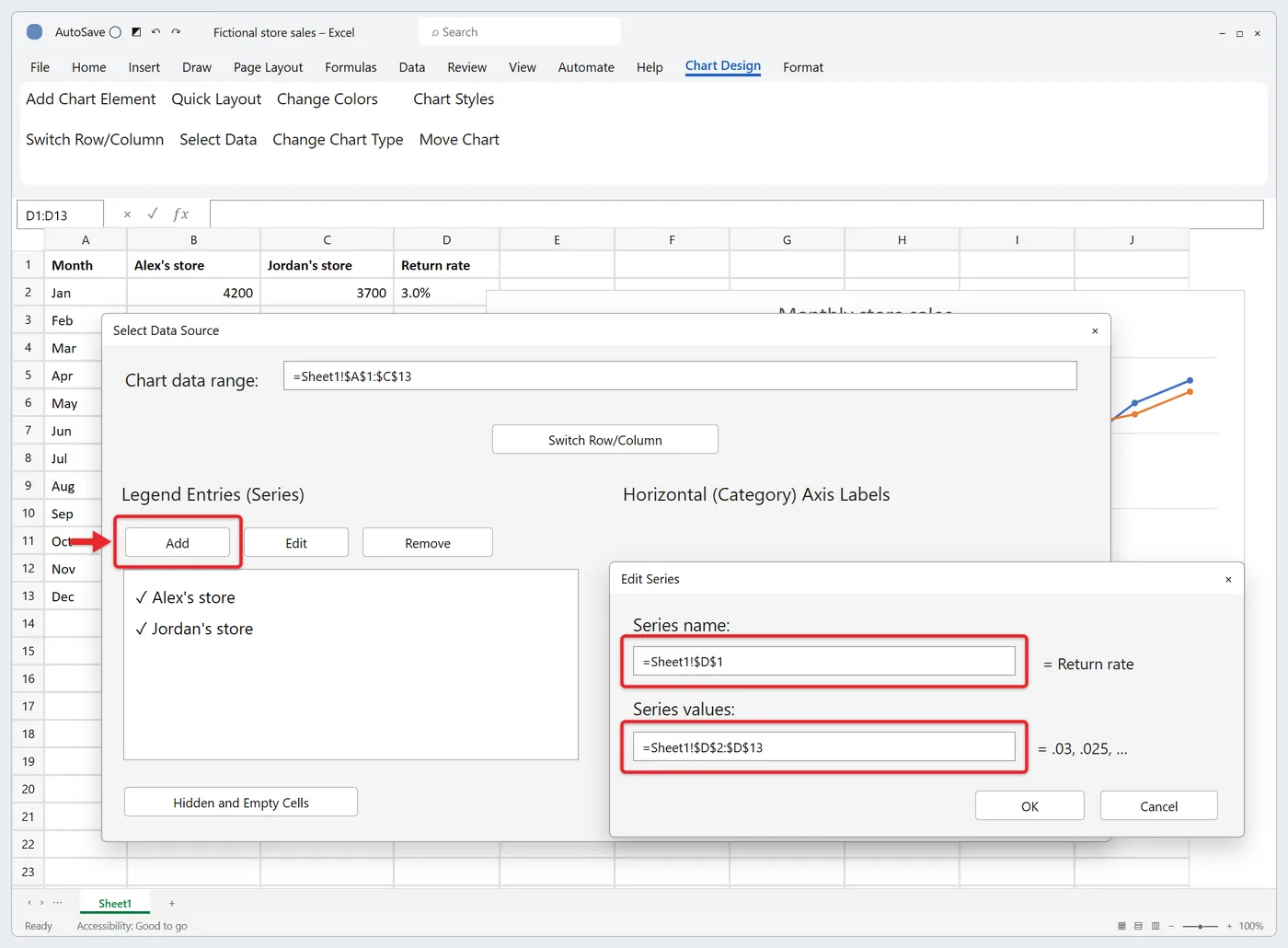Uncheck Alex's store series

(x=141, y=597)
